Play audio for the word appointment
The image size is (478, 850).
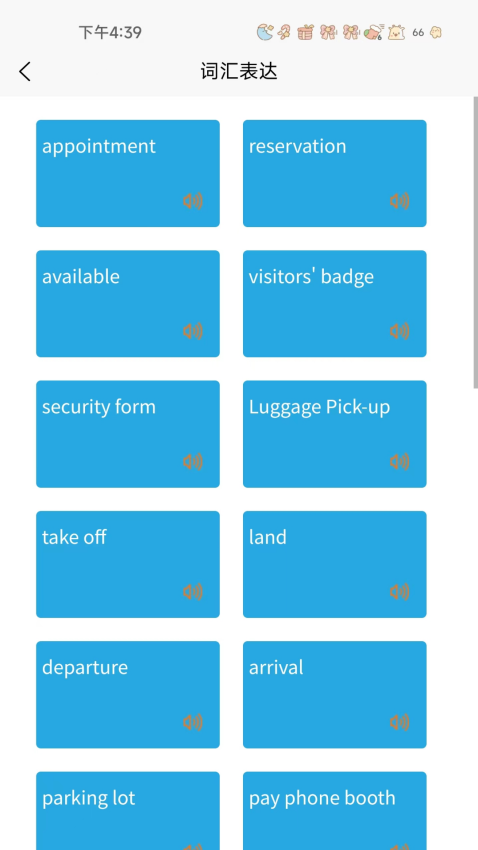tap(193, 201)
